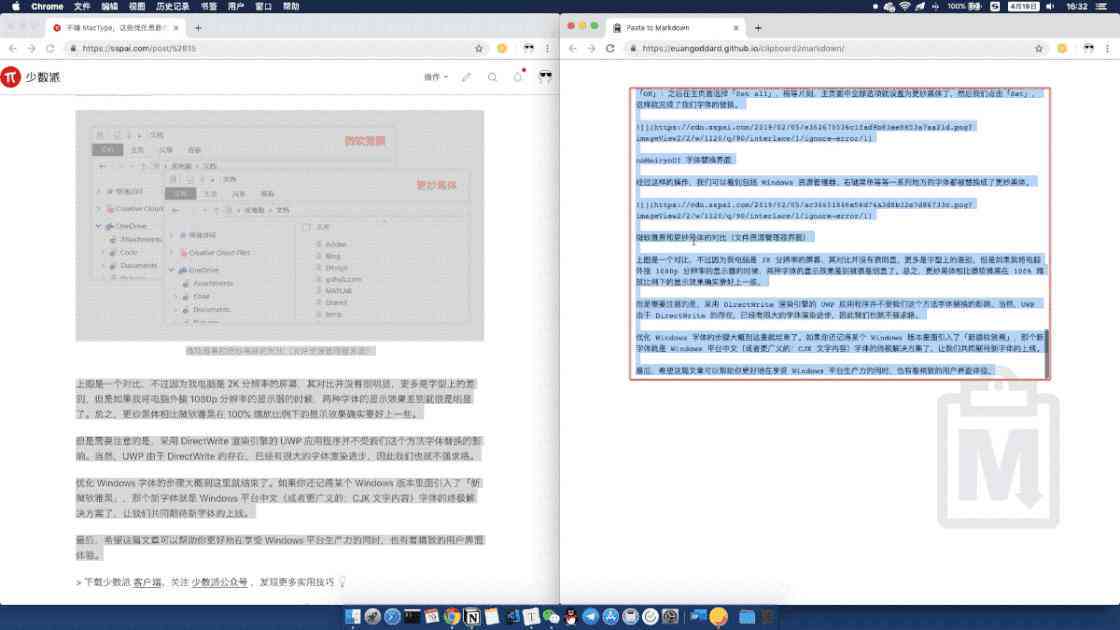1120x630 pixels.
Task: Open Chrome from the Dock
Action: [451, 616]
